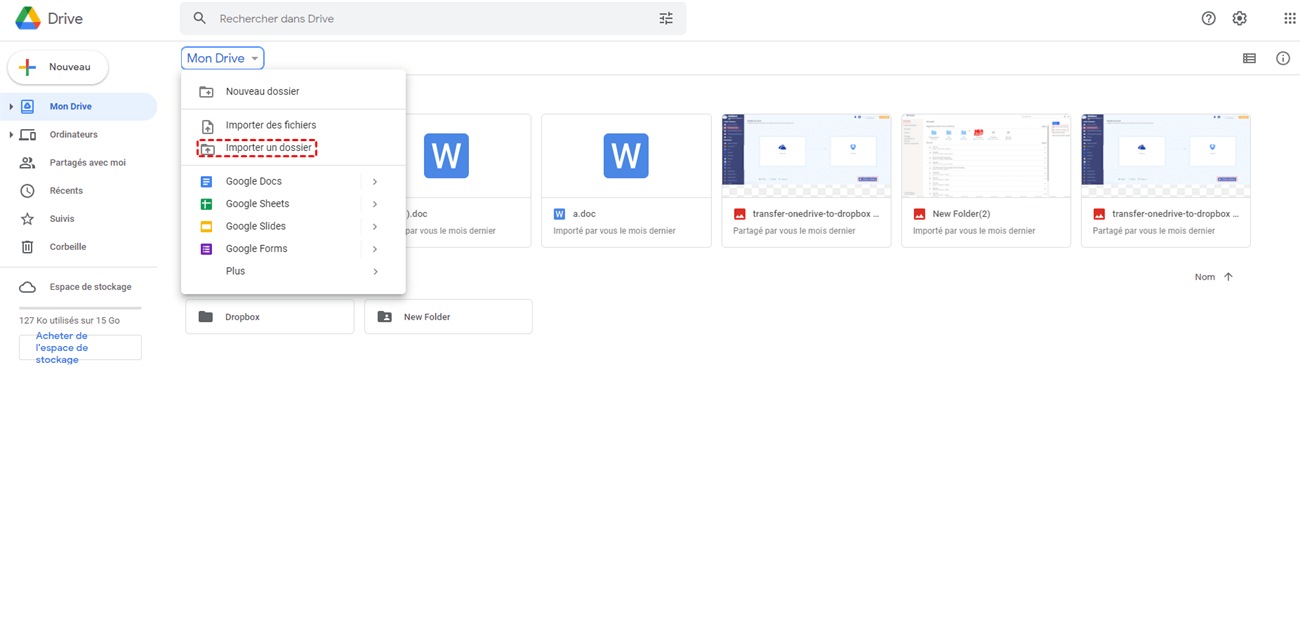
Task: Click the Google Docs blue icon
Action: (206, 181)
